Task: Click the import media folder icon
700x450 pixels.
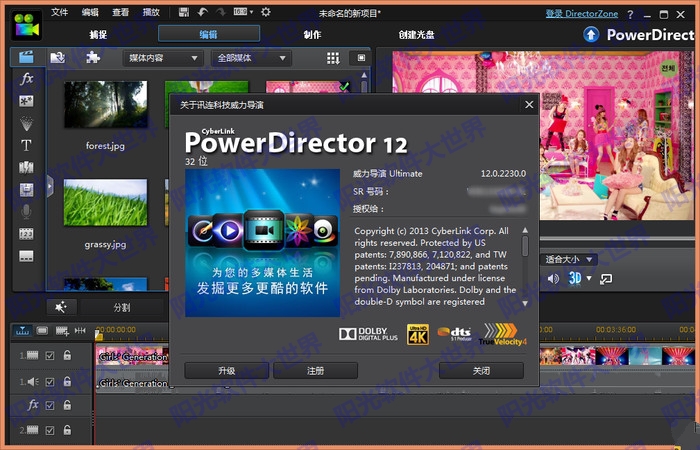Action: tap(57, 57)
